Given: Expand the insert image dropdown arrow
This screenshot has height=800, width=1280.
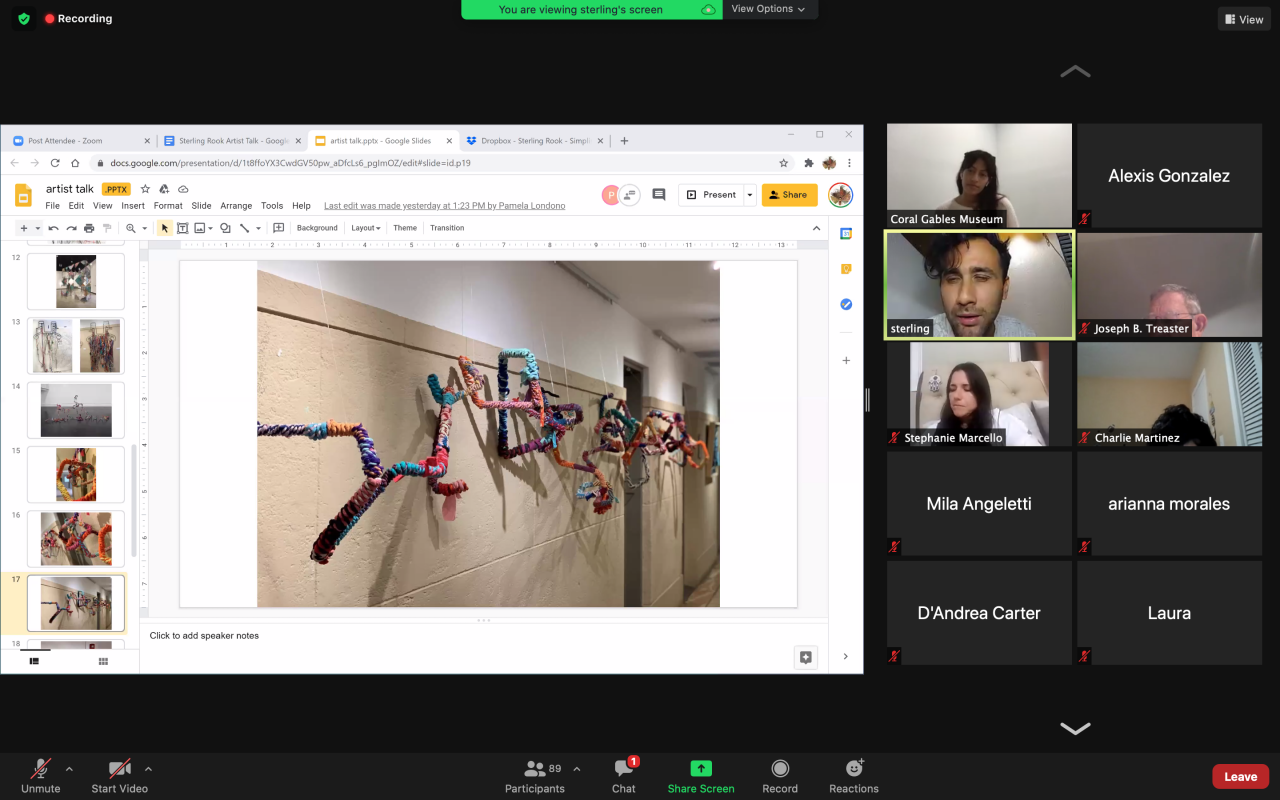Looking at the screenshot, I should [210, 228].
